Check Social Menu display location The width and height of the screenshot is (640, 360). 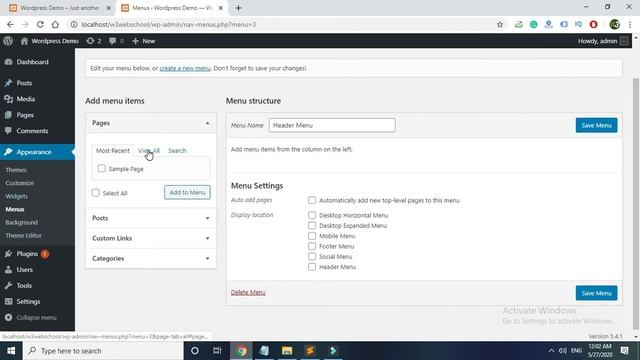312,256
